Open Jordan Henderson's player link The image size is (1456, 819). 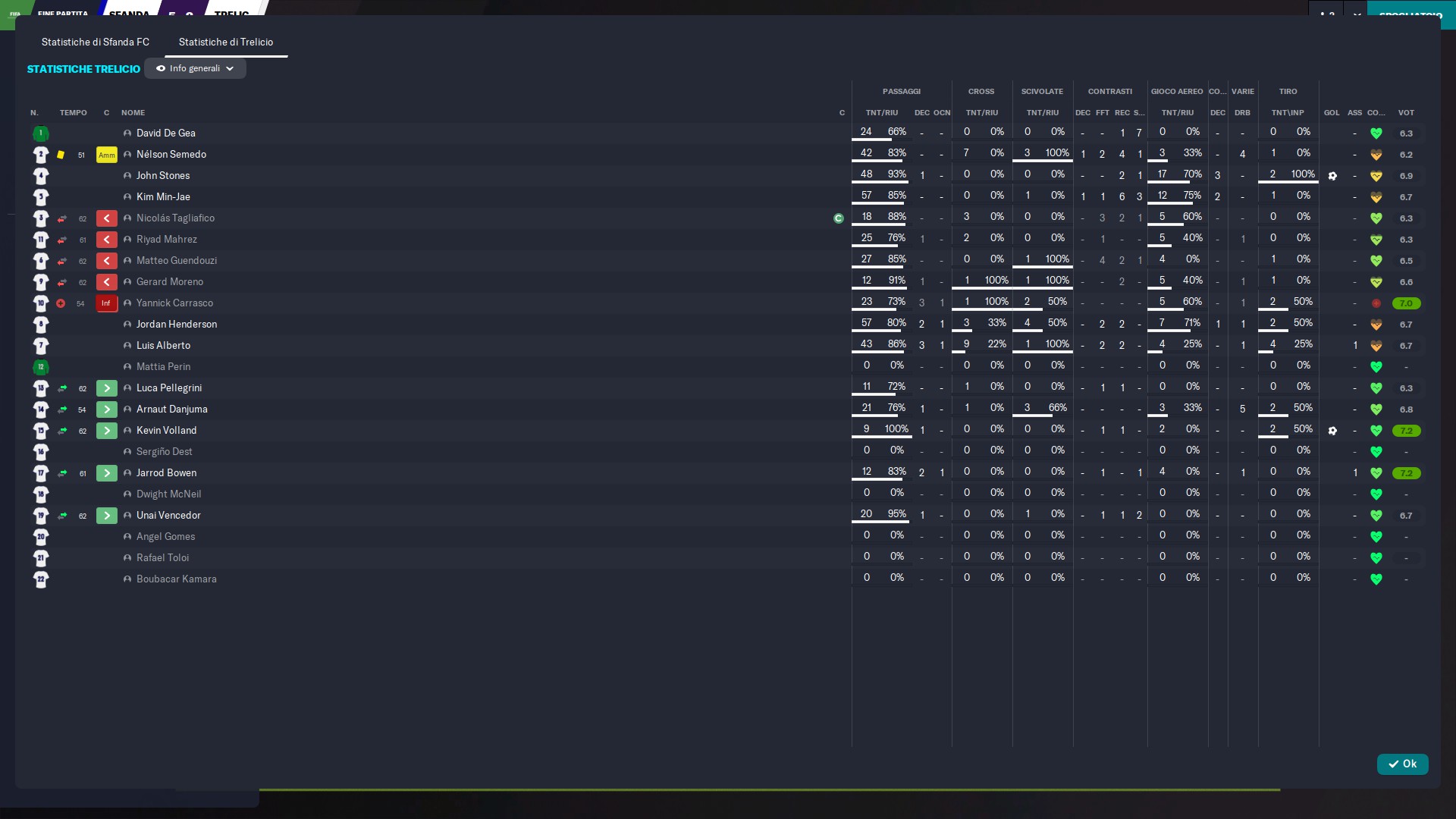pyautogui.click(x=177, y=325)
